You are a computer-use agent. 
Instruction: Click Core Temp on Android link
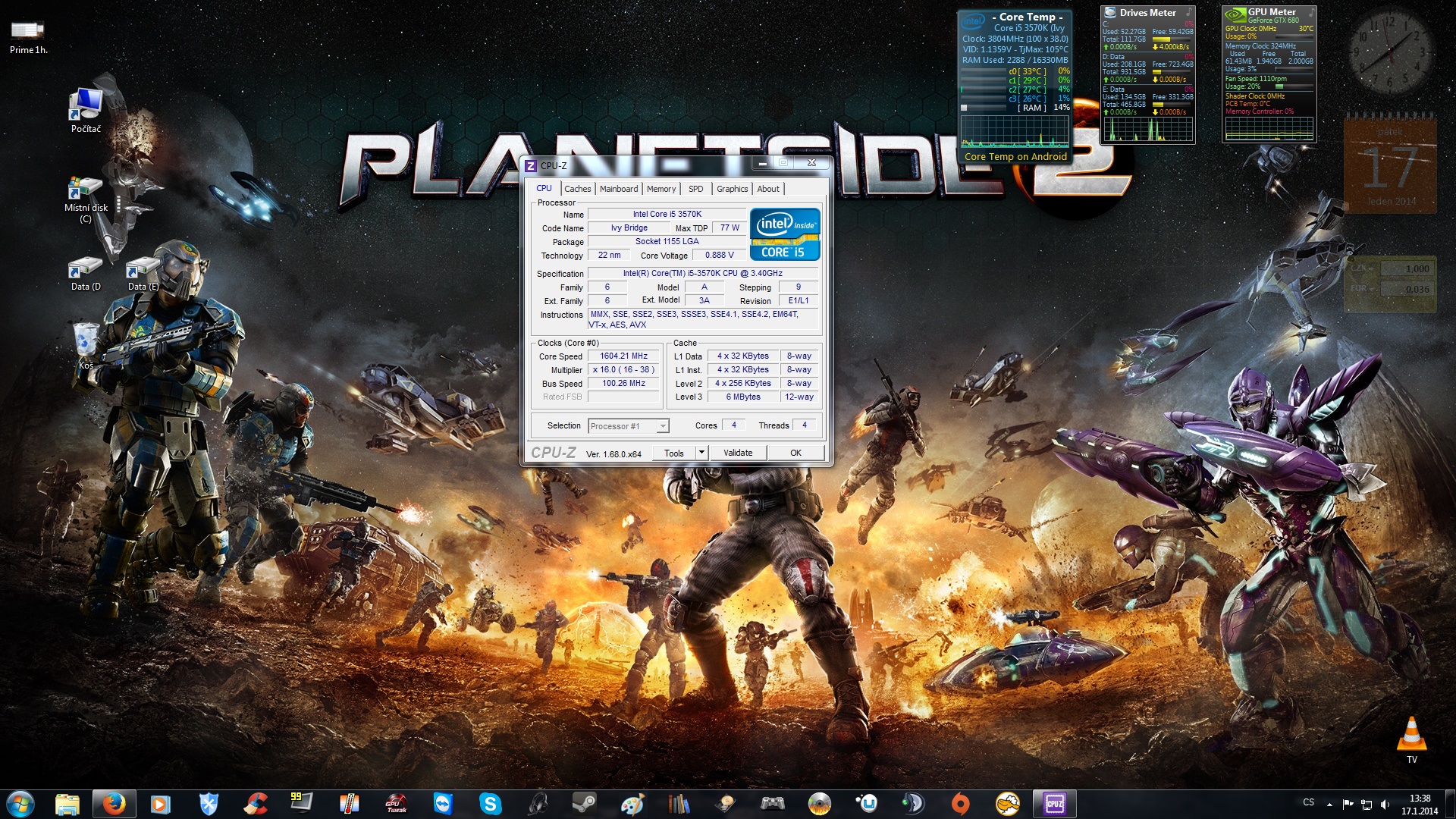tap(1015, 157)
